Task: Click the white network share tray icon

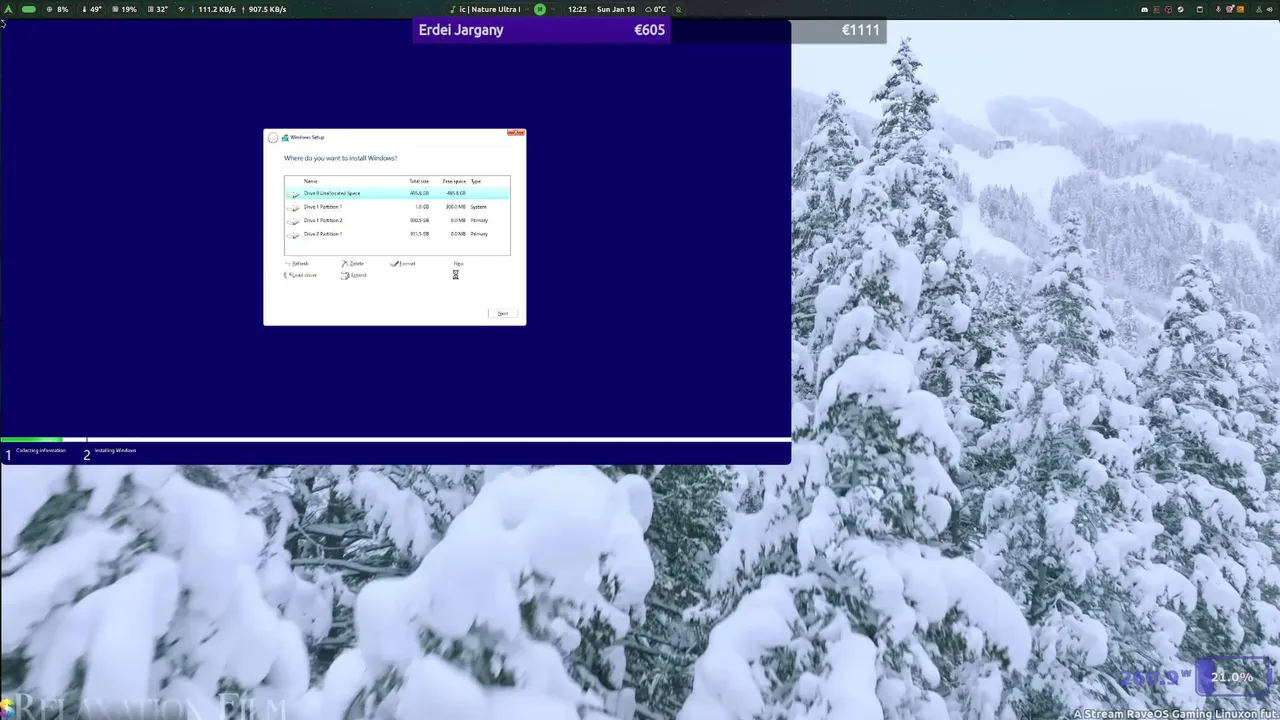Action: (1270, 9)
